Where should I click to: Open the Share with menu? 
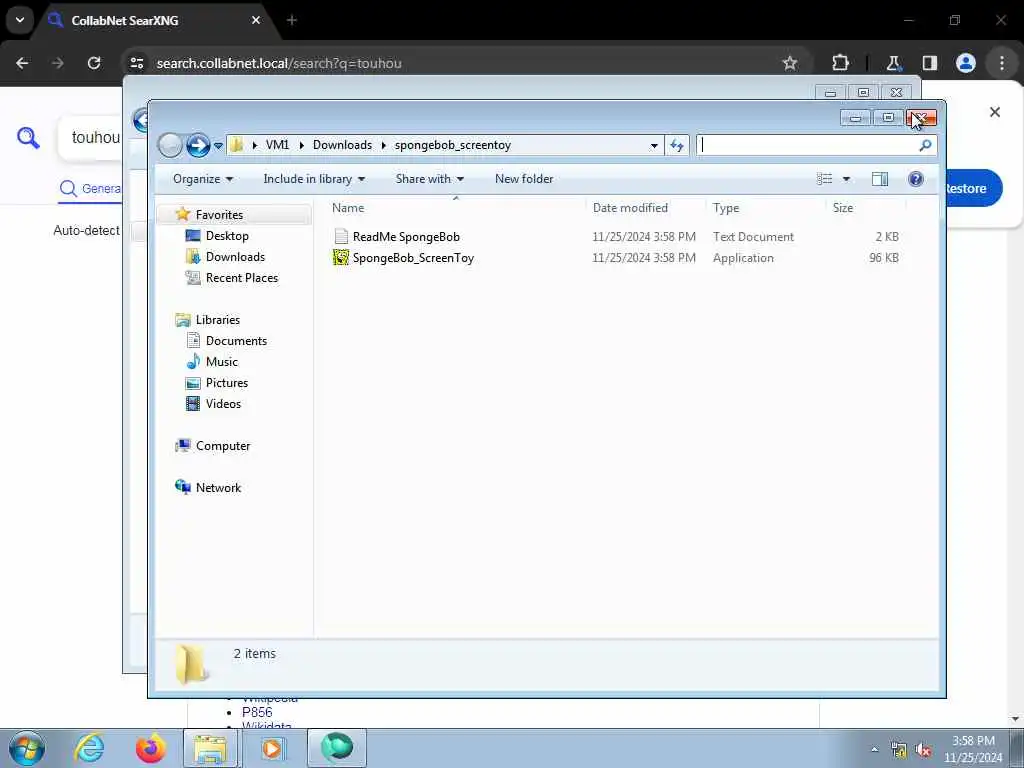click(x=430, y=179)
